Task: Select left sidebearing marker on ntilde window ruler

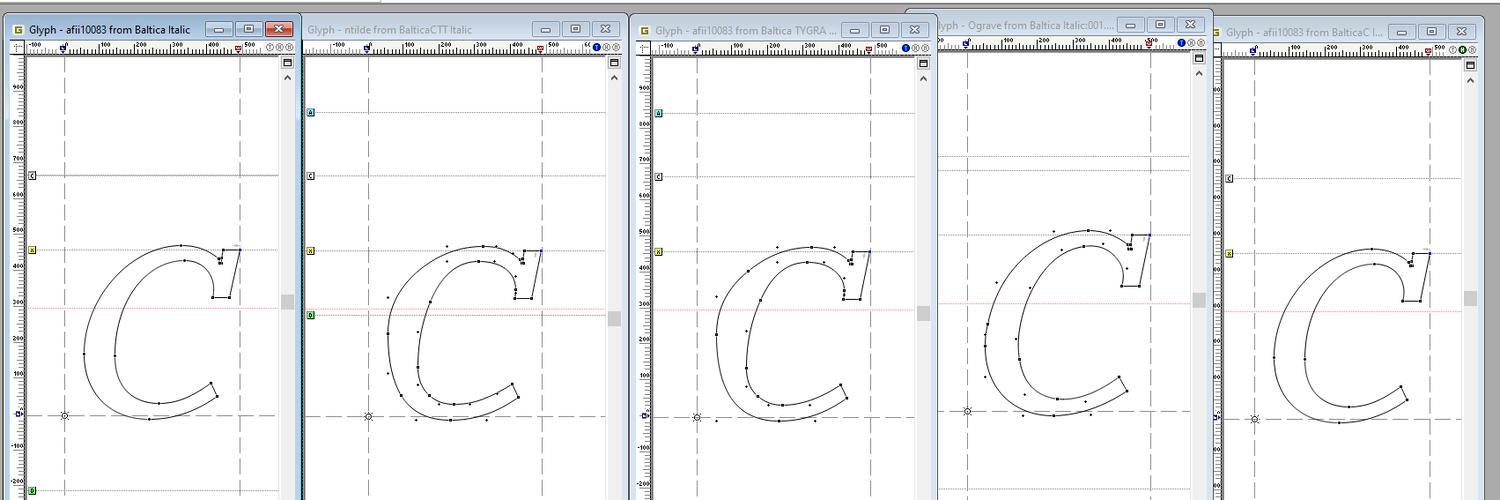Action: coord(367,48)
